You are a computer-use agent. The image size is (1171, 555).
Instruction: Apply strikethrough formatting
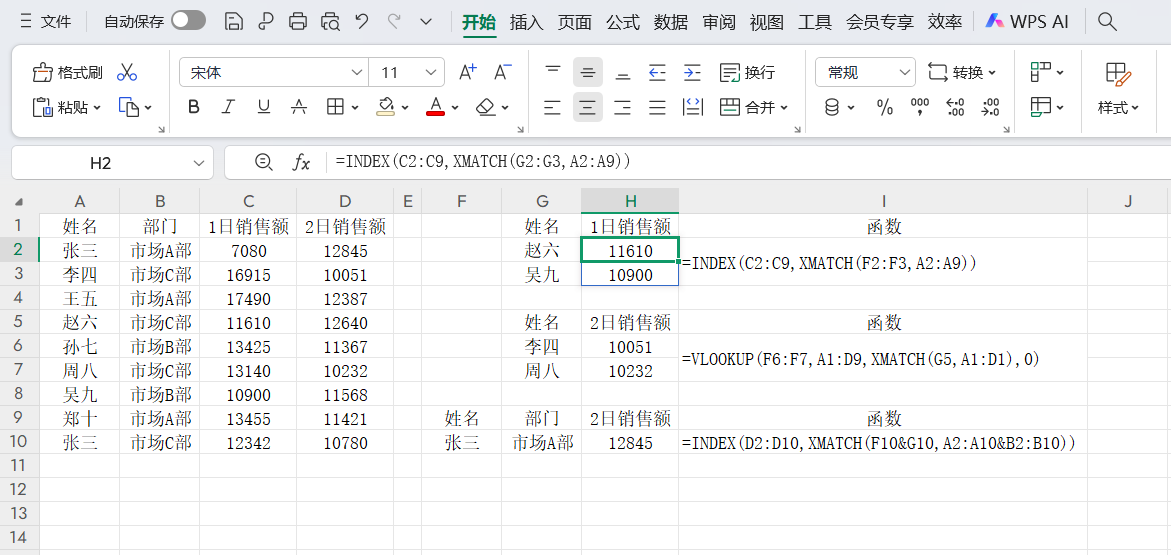[298, 107]
